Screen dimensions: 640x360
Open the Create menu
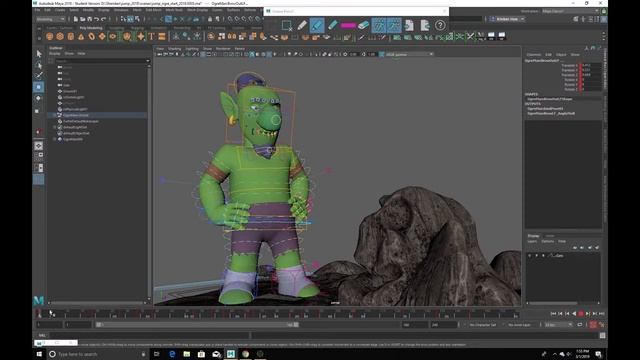(60, 10)
